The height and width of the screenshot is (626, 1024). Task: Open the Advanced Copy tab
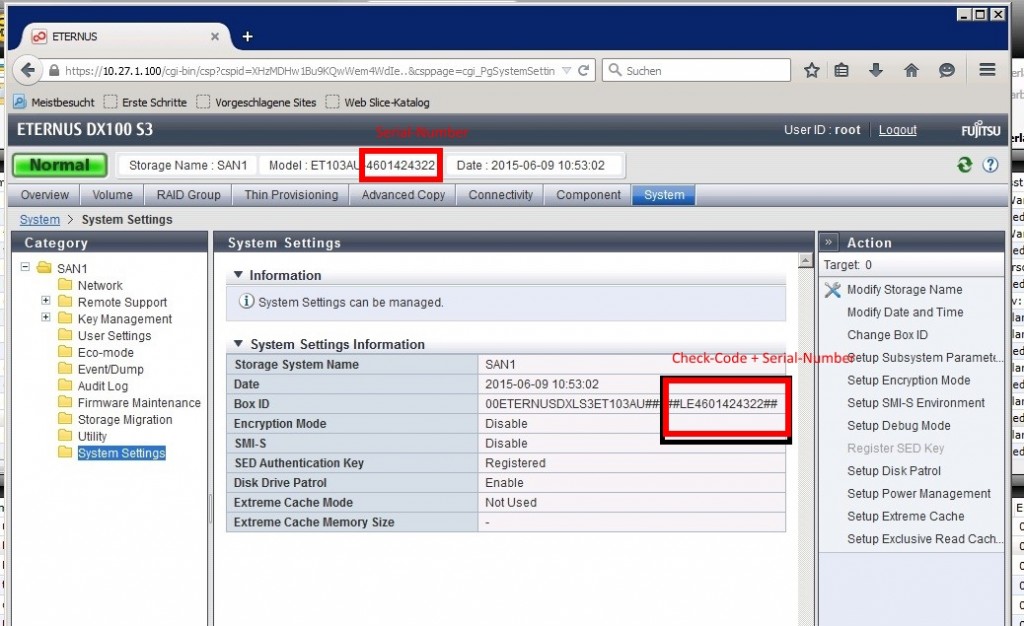pos(403,195)
